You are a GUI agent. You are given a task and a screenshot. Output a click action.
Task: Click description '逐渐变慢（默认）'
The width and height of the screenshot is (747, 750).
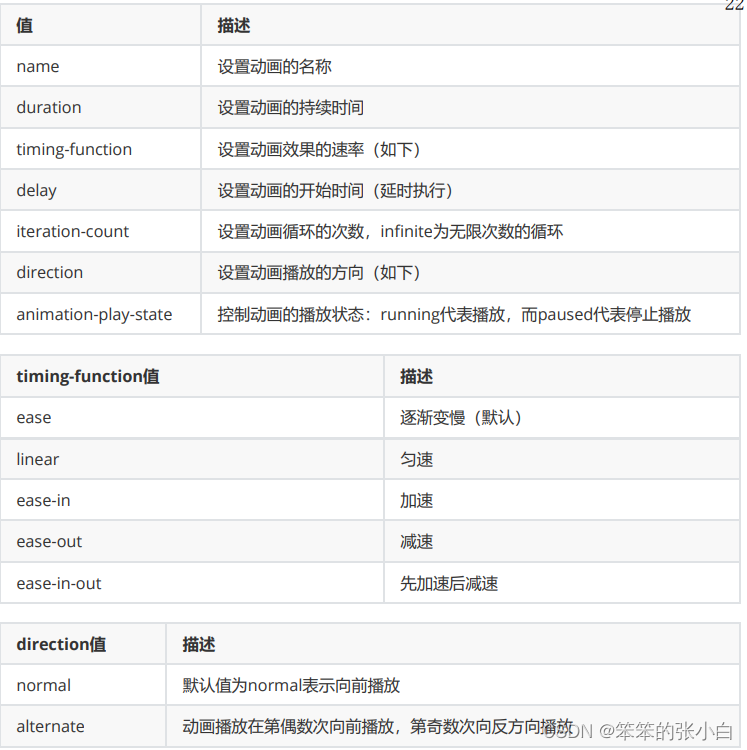[461, 418]
